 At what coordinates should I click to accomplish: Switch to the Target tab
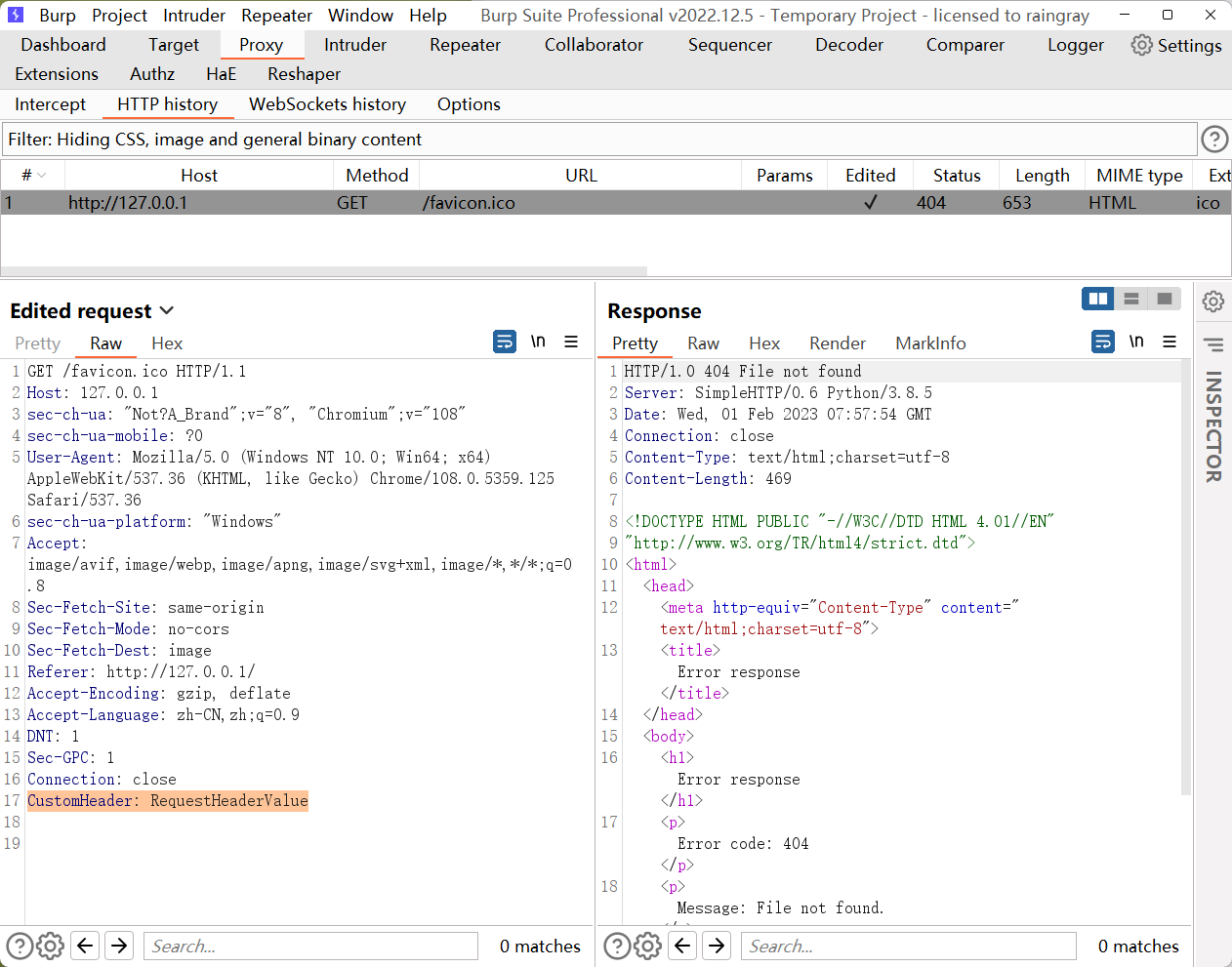tap(174, 45)
